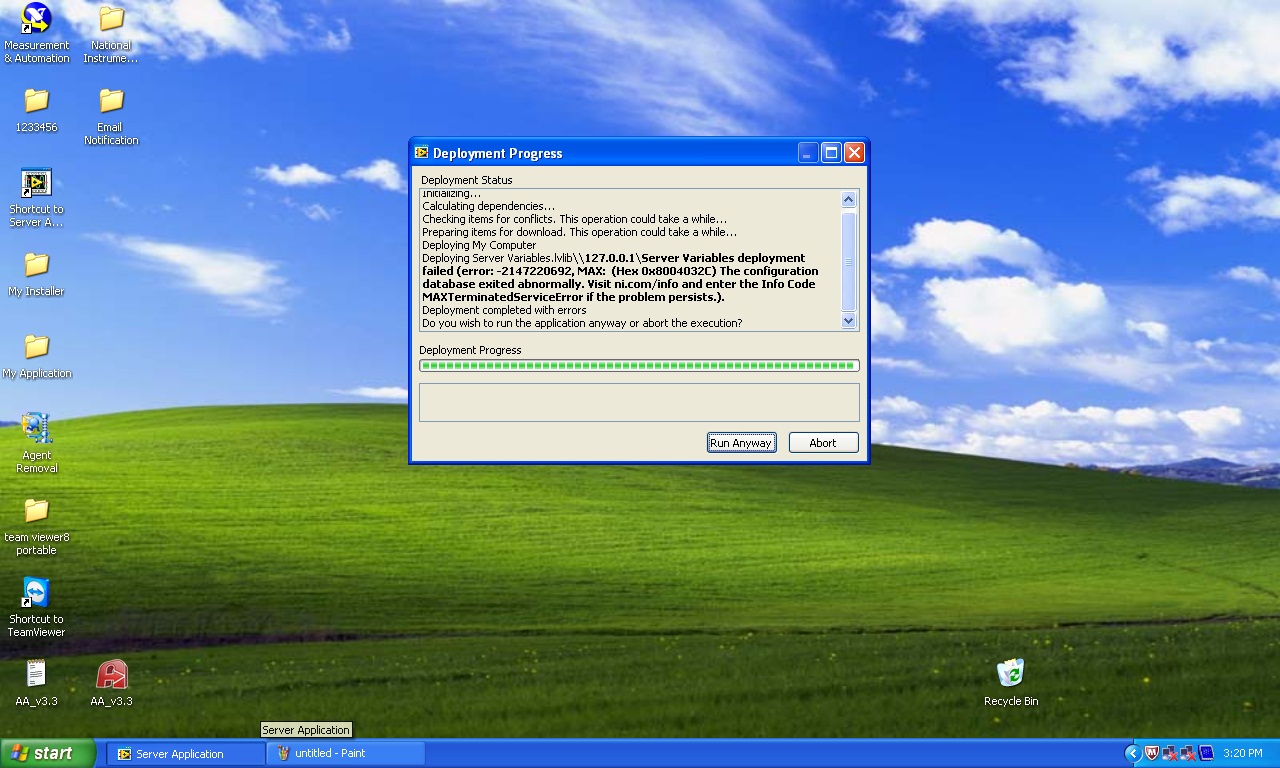Click the Deployment Progress title bar text
The image size is (1280, 768).
tap(497, 153)
